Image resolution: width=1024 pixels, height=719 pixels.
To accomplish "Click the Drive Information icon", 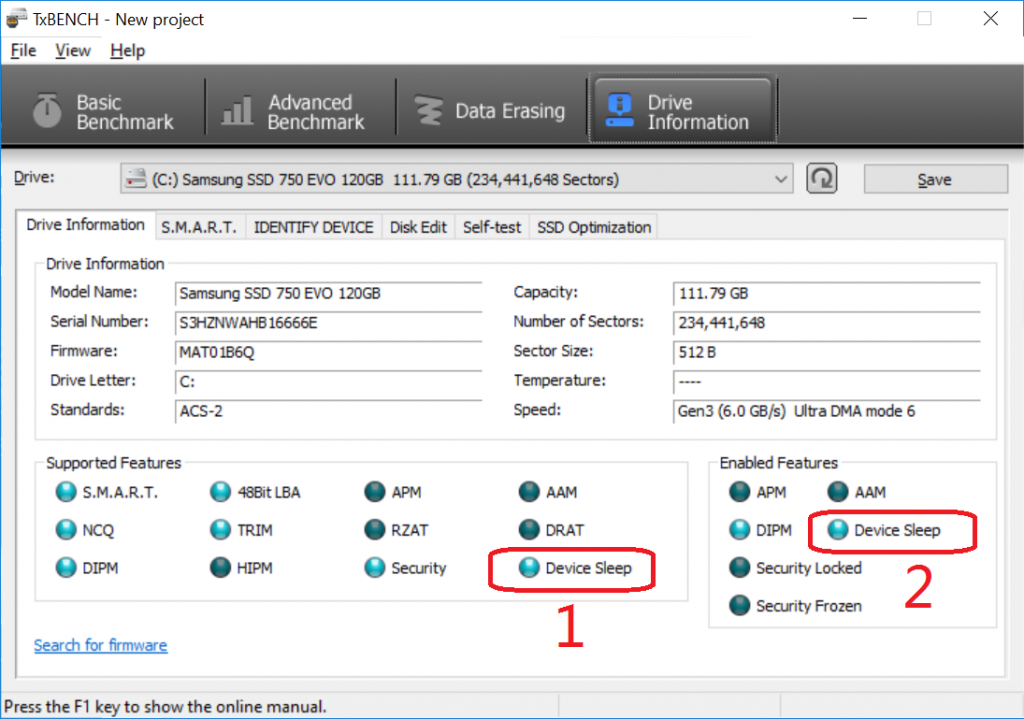I will tap(619, 110).
